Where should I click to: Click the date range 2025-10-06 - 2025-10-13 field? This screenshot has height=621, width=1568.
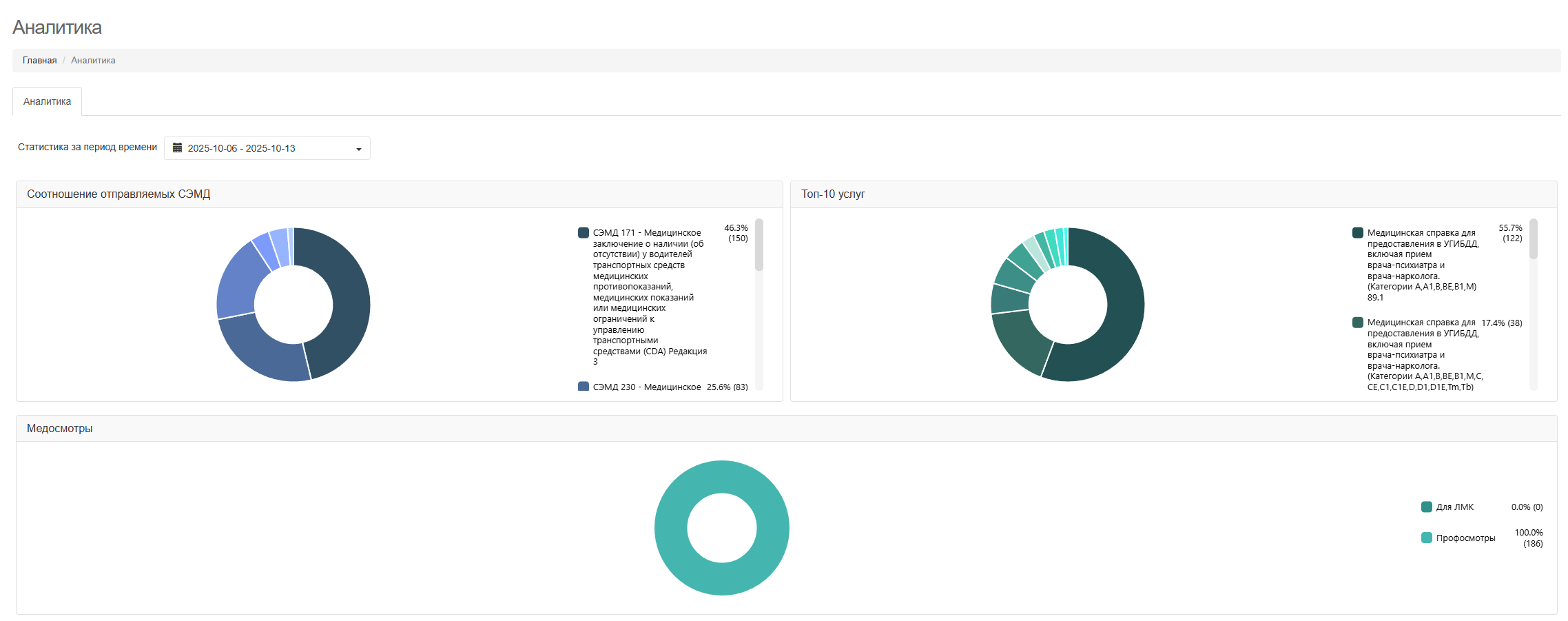point(241,148)
